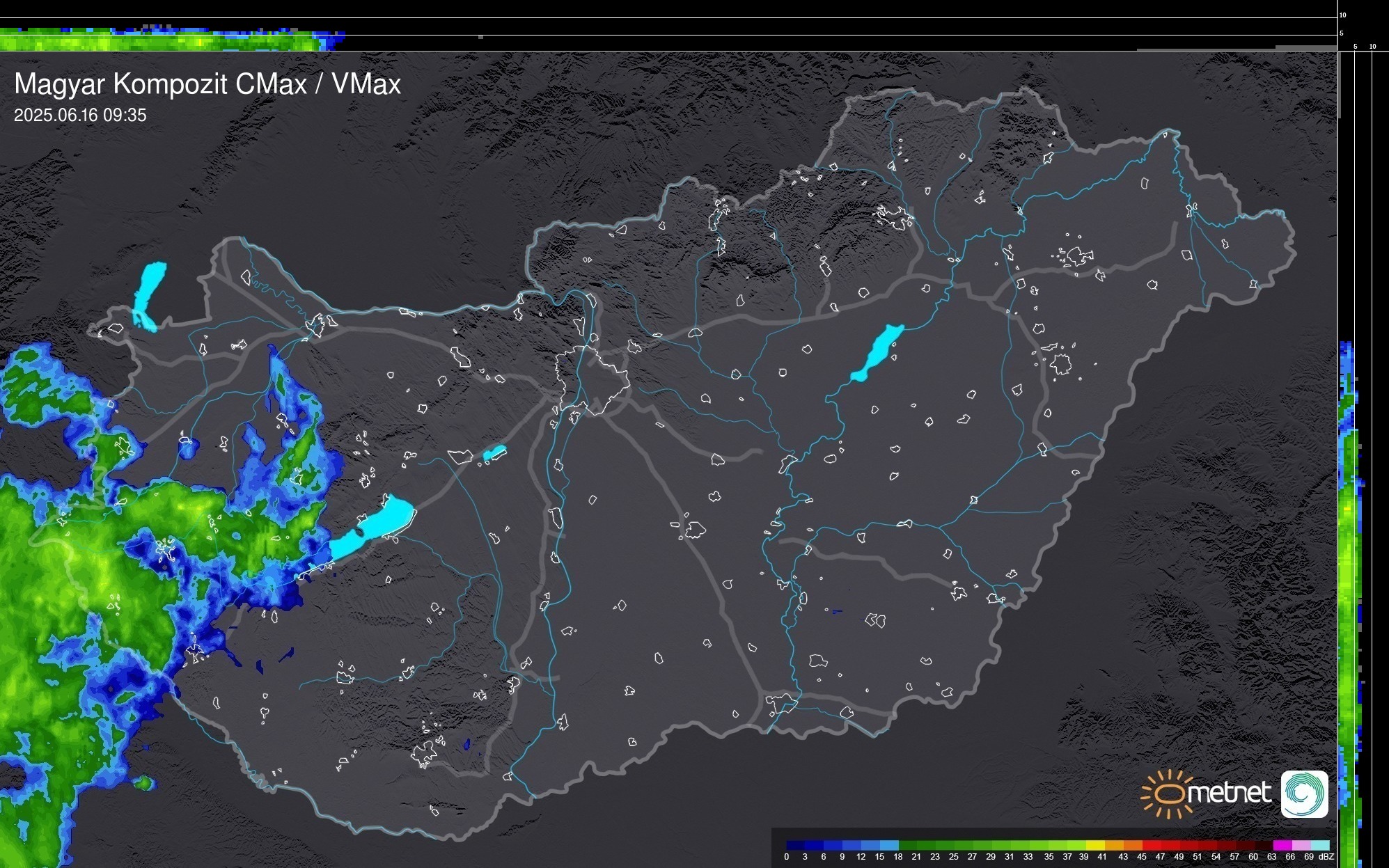Click the Magyar Kompozit CMax / VMax title
The height and width of the screenshot is (868, 1389).
click(x=207, y=84)
